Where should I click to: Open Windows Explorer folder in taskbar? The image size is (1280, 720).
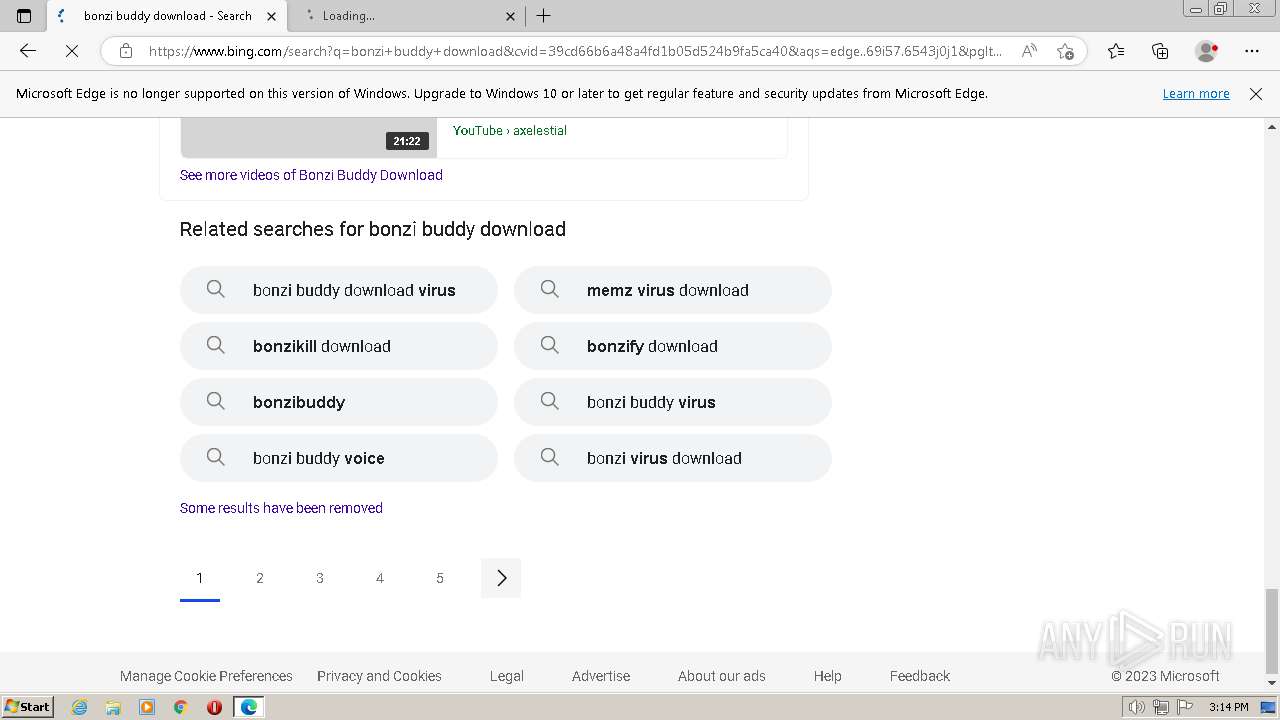coord(113,707)
